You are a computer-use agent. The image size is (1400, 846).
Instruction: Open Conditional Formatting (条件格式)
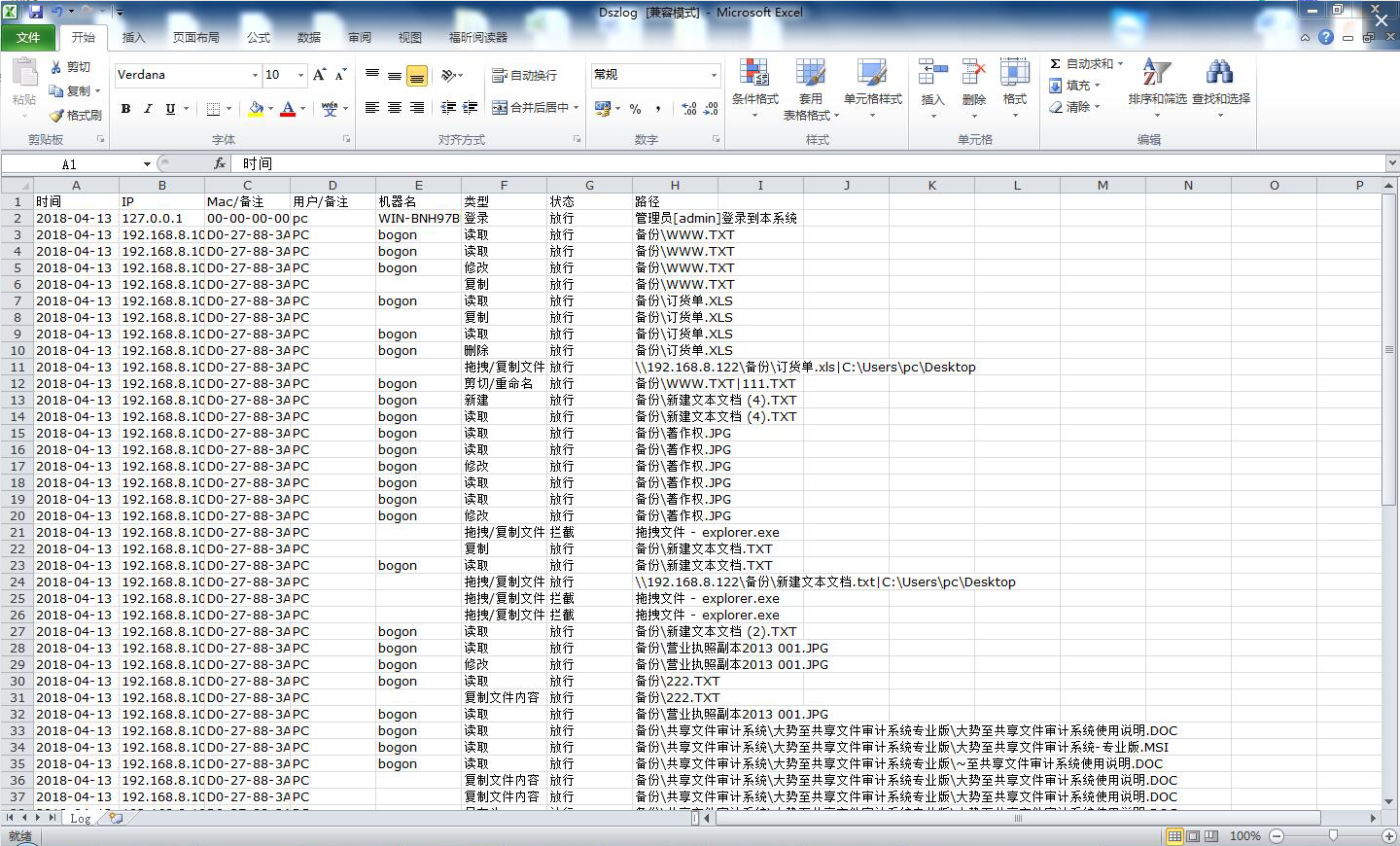coord(754,74)
